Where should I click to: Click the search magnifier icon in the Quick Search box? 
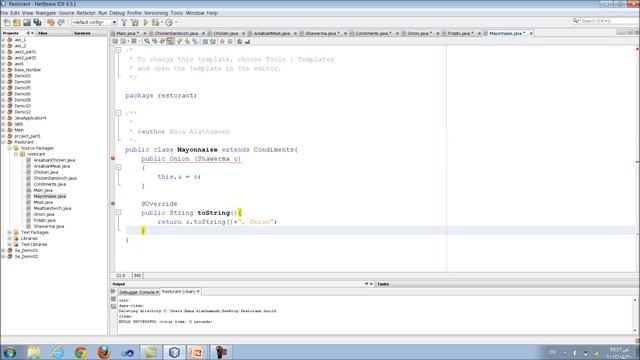(576, 20)
